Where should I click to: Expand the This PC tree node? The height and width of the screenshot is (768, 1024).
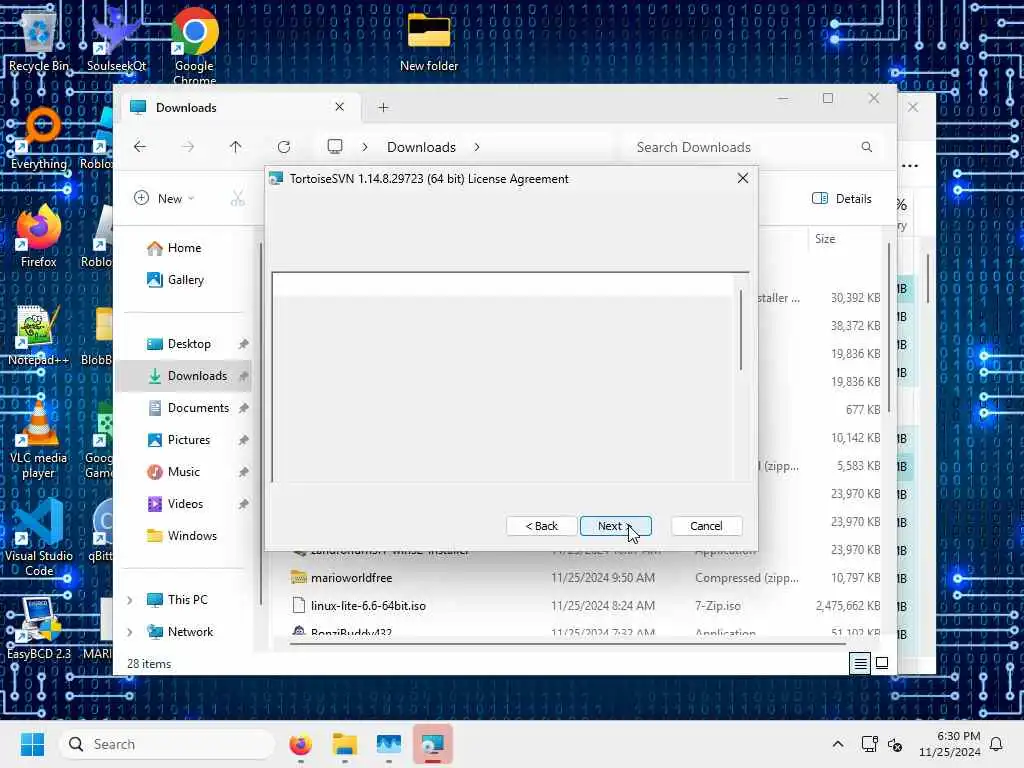point(129,600)
